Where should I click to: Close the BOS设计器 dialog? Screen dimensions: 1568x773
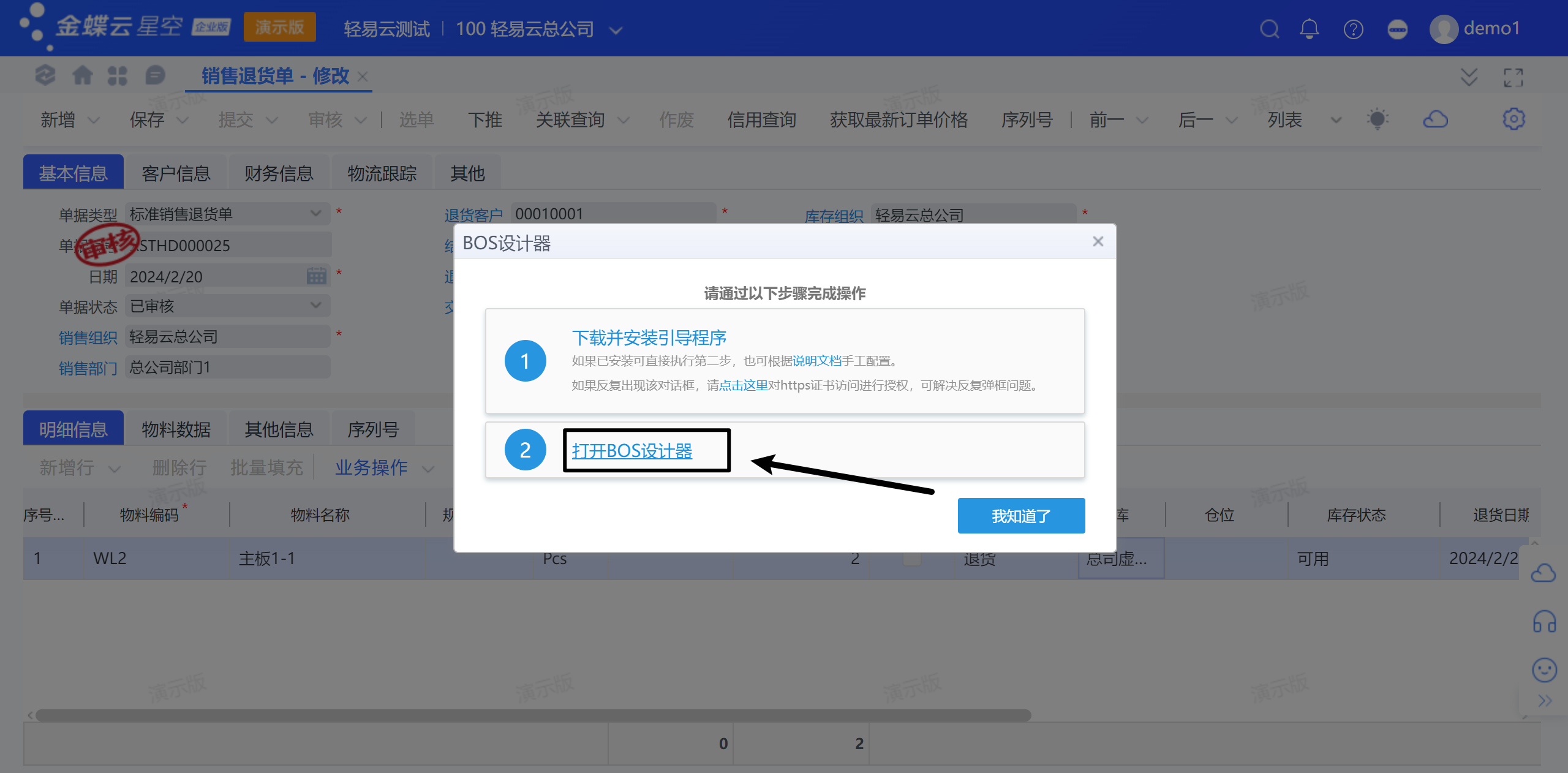point(1098,241)
